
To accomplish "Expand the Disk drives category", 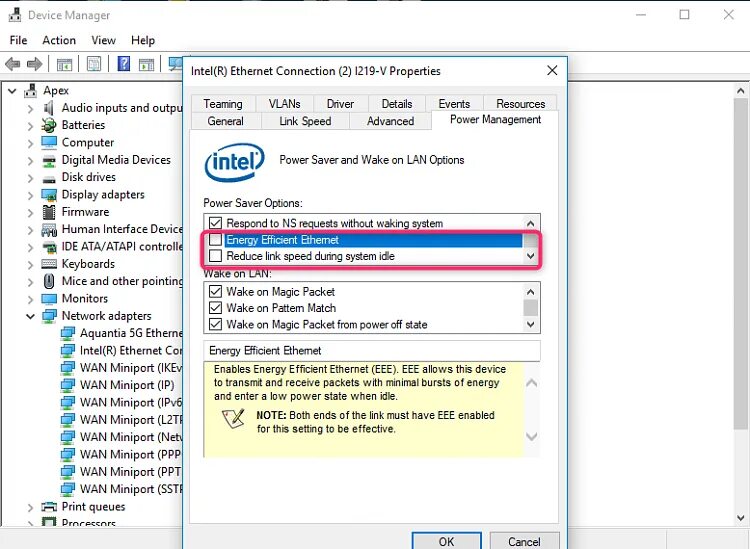I will pyautogui.click(x=31, y=178).
